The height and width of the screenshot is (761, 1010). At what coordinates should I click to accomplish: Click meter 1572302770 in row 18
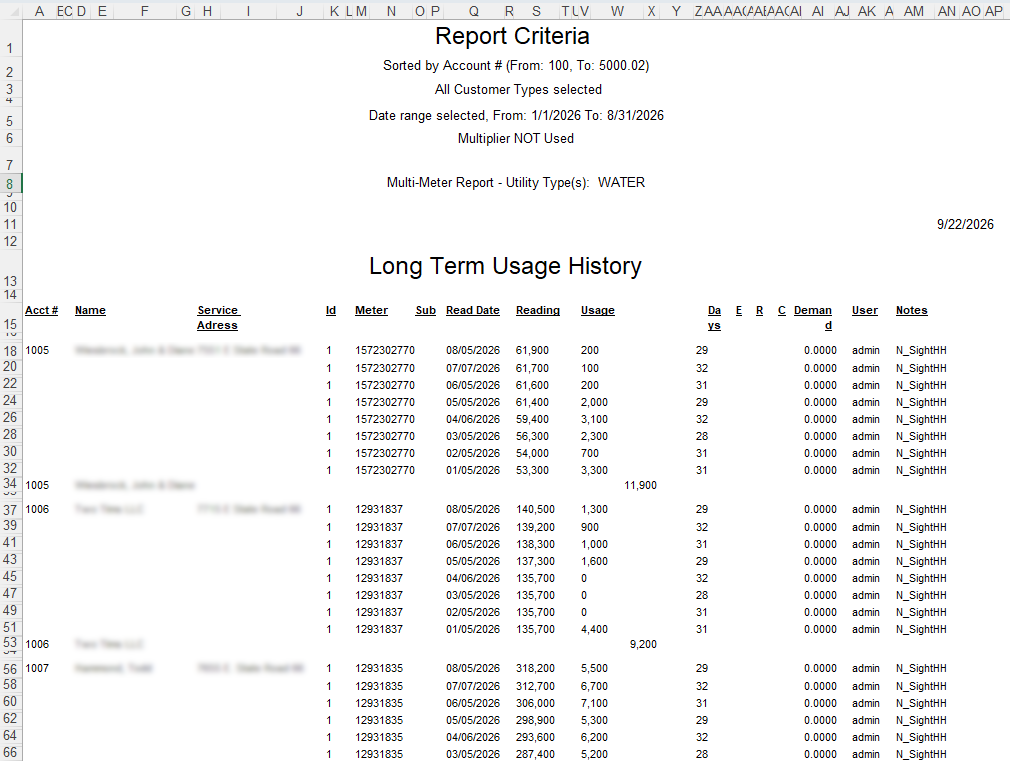click(x=385, y=351)
